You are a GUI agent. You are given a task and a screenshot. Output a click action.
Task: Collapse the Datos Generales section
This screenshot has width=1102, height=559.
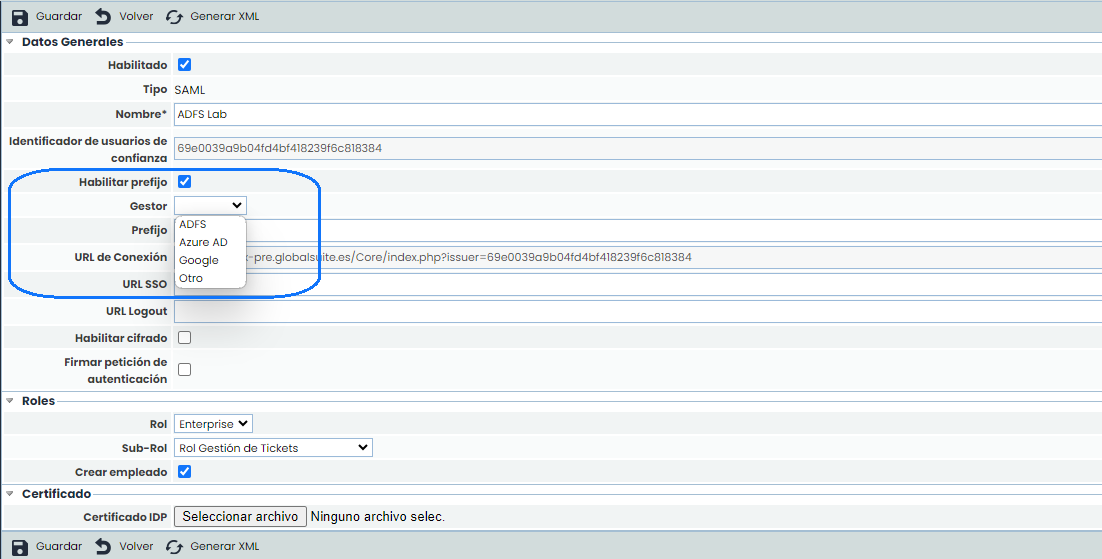11,42
